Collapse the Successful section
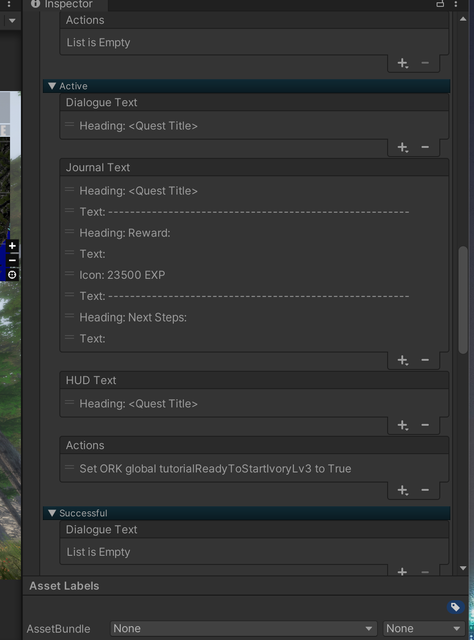 (x=52, y=513)
